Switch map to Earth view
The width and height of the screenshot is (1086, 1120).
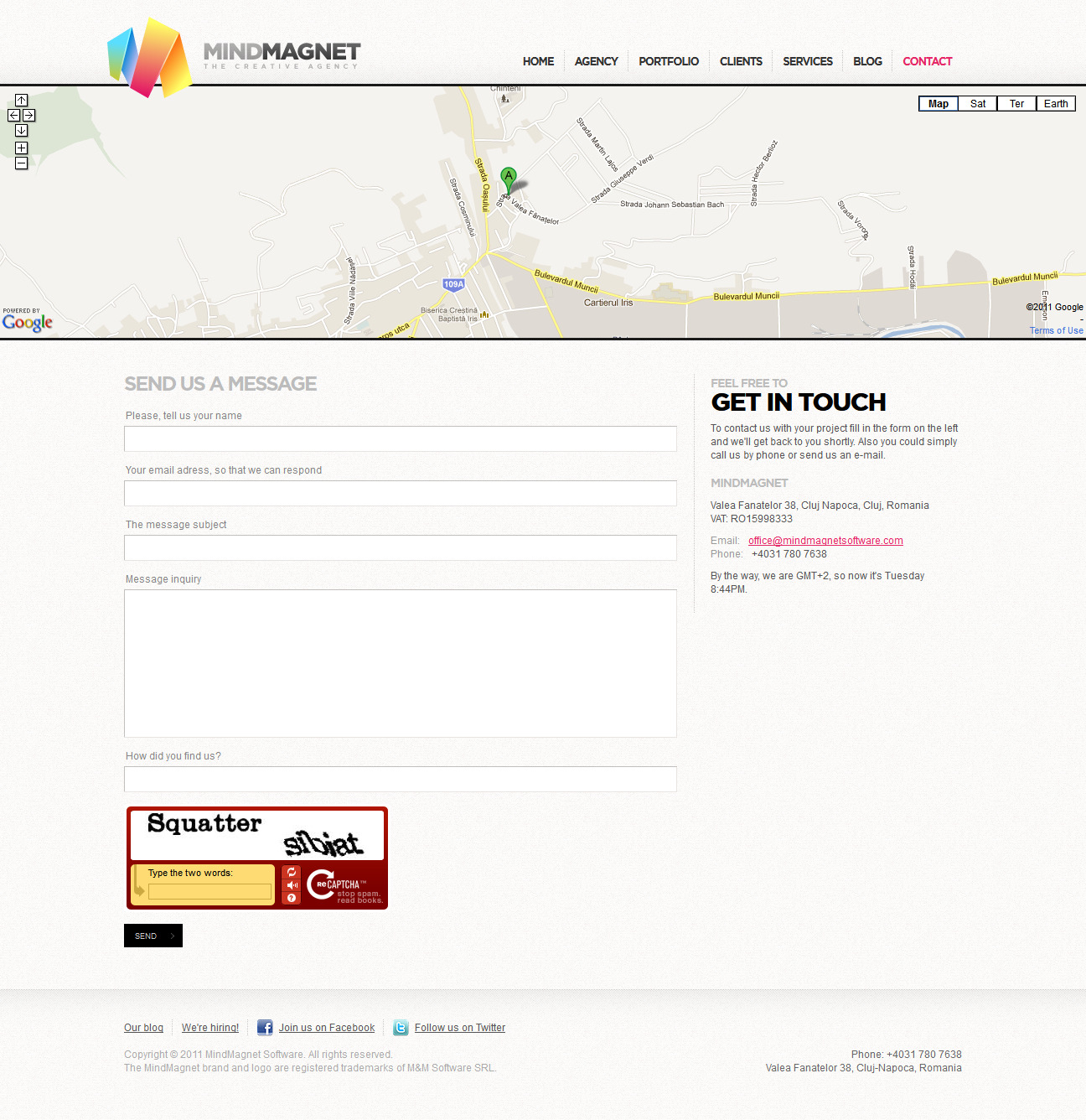[x=1056, y=104]
